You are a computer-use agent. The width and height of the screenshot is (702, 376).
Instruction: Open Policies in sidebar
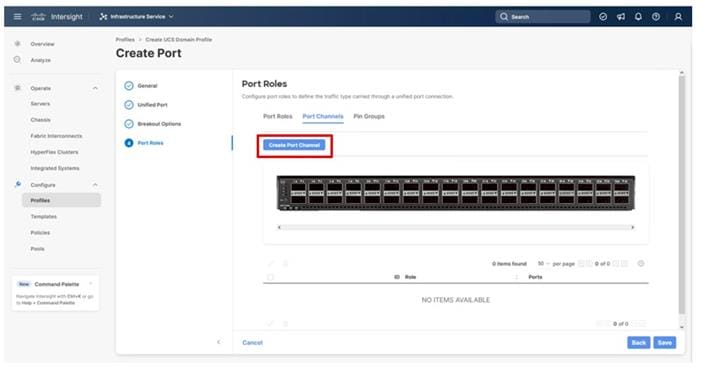click(40, 233)
